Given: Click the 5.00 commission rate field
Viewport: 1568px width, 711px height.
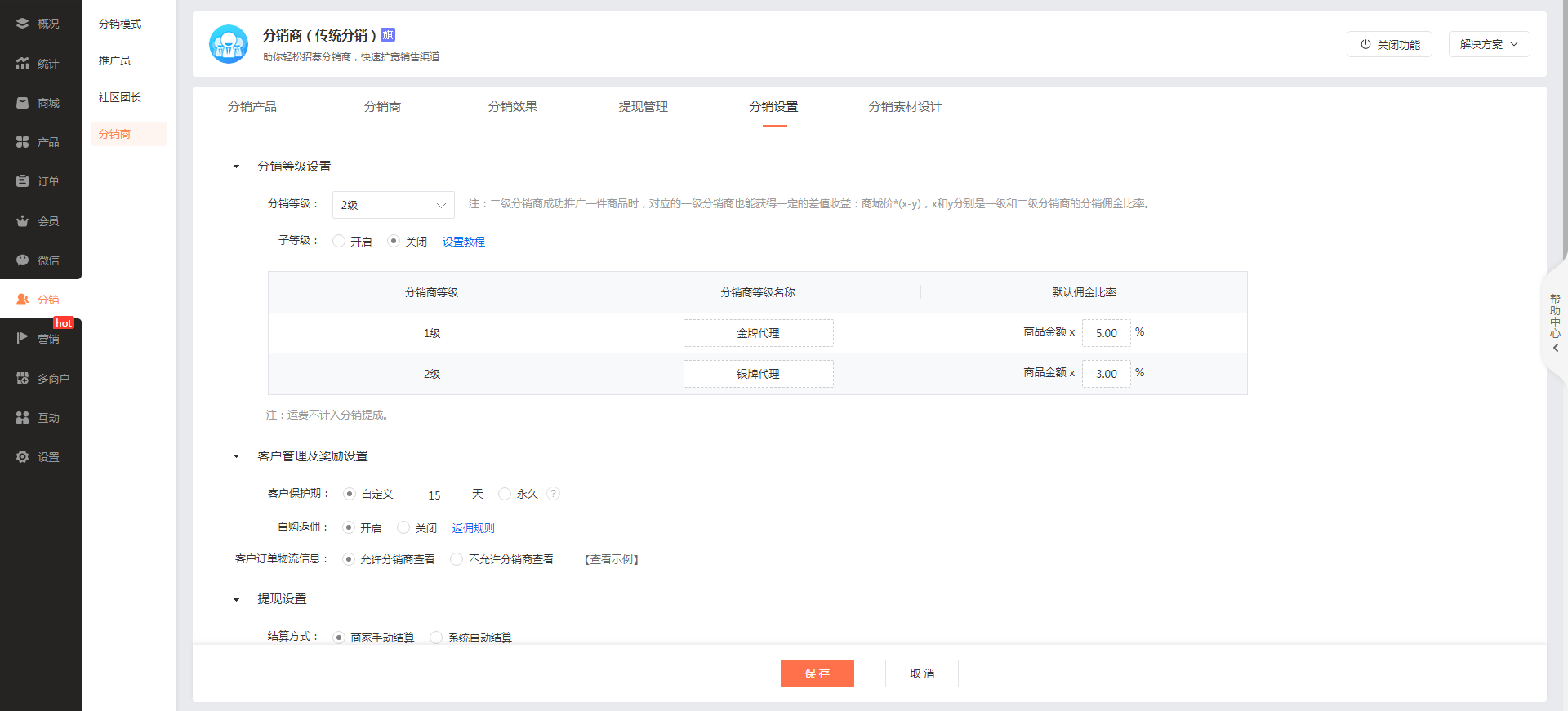Looking at the screenshot, I should coord(1107,333).
